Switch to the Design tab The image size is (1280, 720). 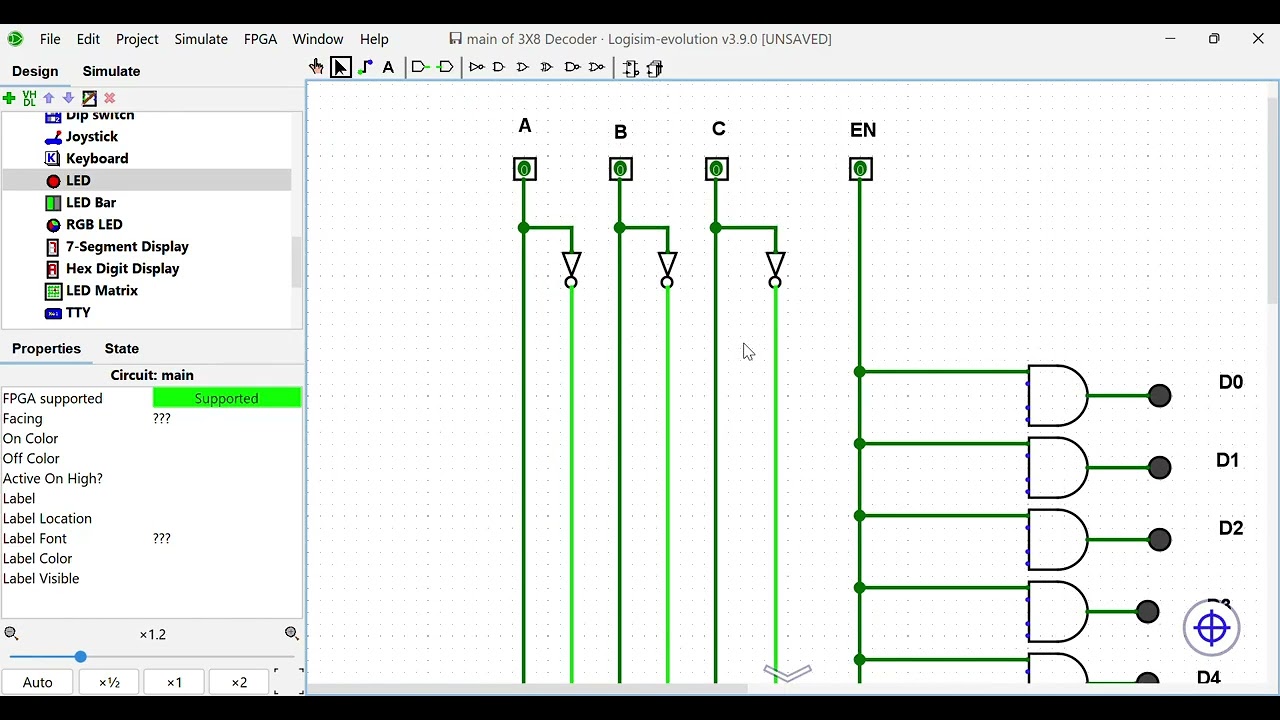35,71
